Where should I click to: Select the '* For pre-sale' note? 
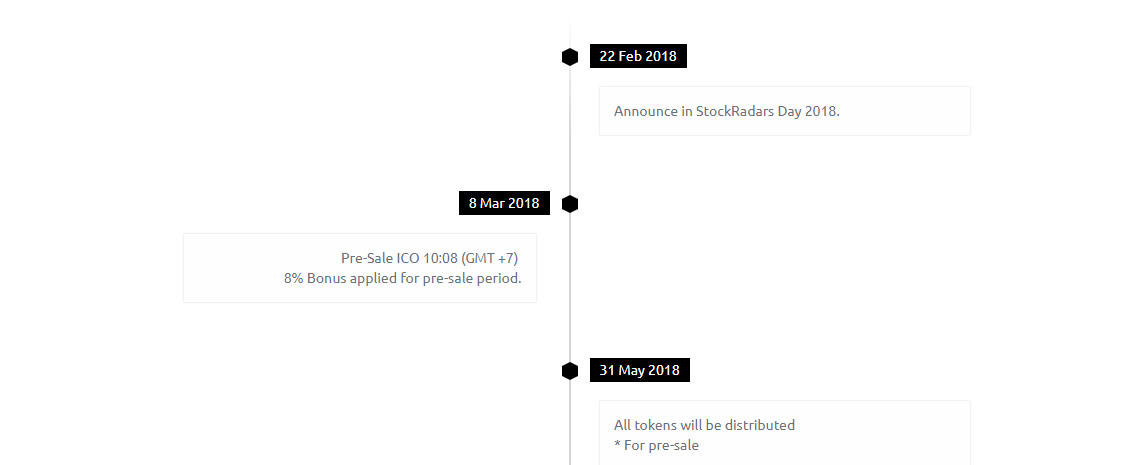coord(656,445)
